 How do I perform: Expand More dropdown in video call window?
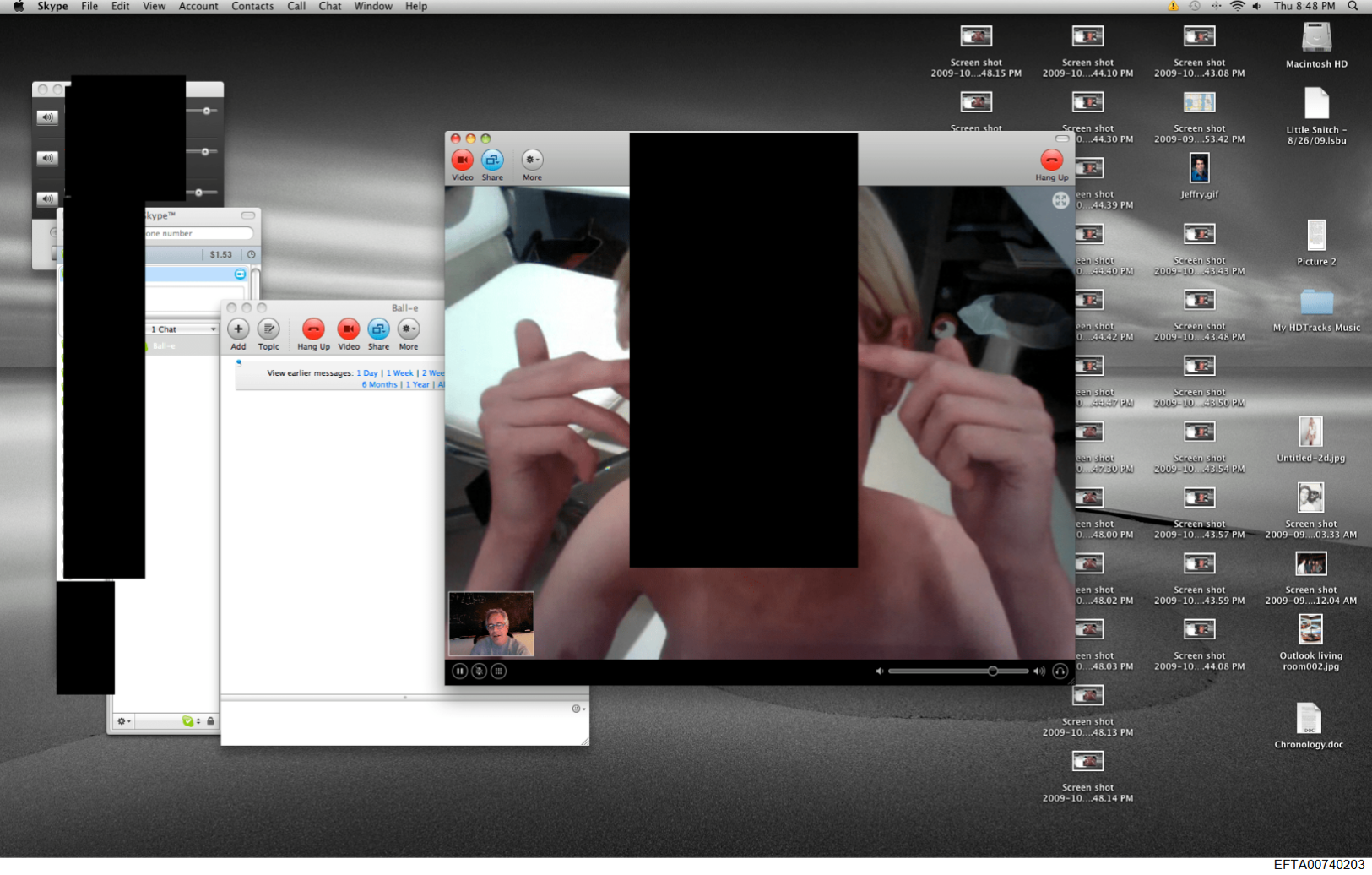click(532, 160)
